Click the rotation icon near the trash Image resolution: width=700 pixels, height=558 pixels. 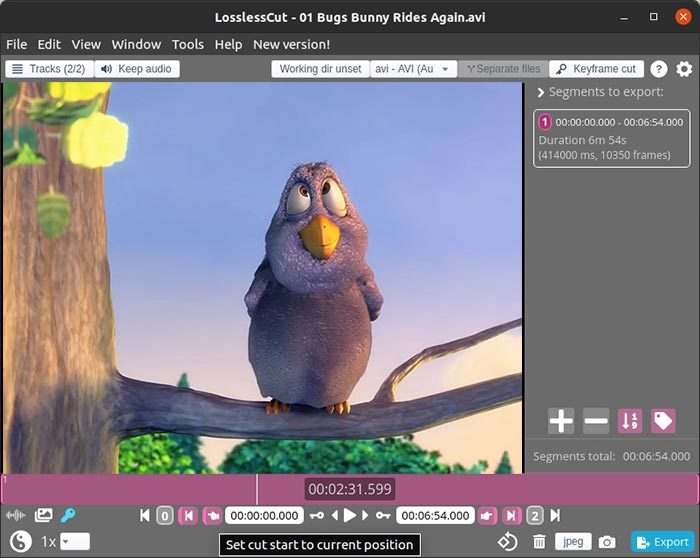point(507,542)
